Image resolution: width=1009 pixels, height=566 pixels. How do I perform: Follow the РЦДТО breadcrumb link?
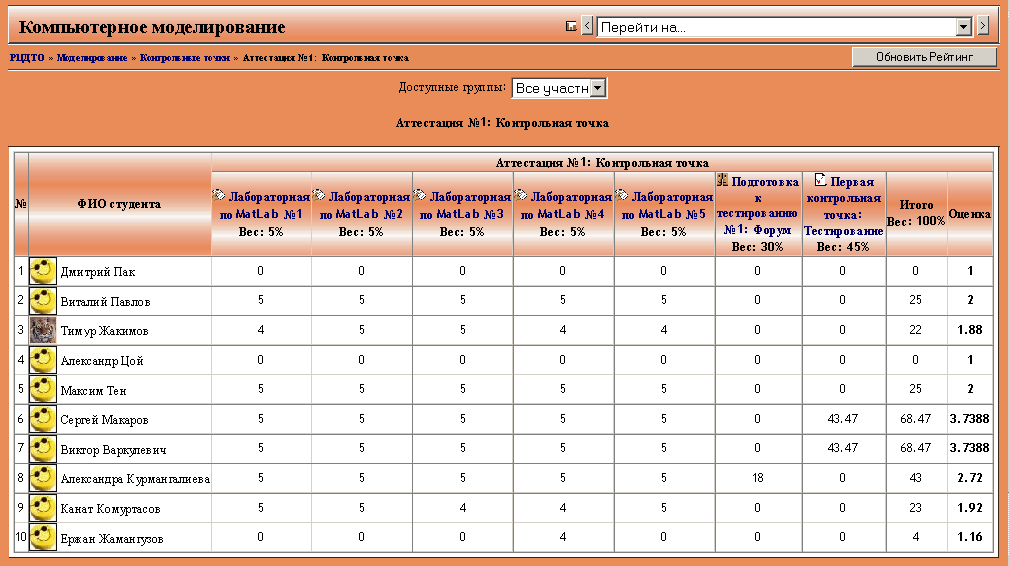tap(27, 58)
